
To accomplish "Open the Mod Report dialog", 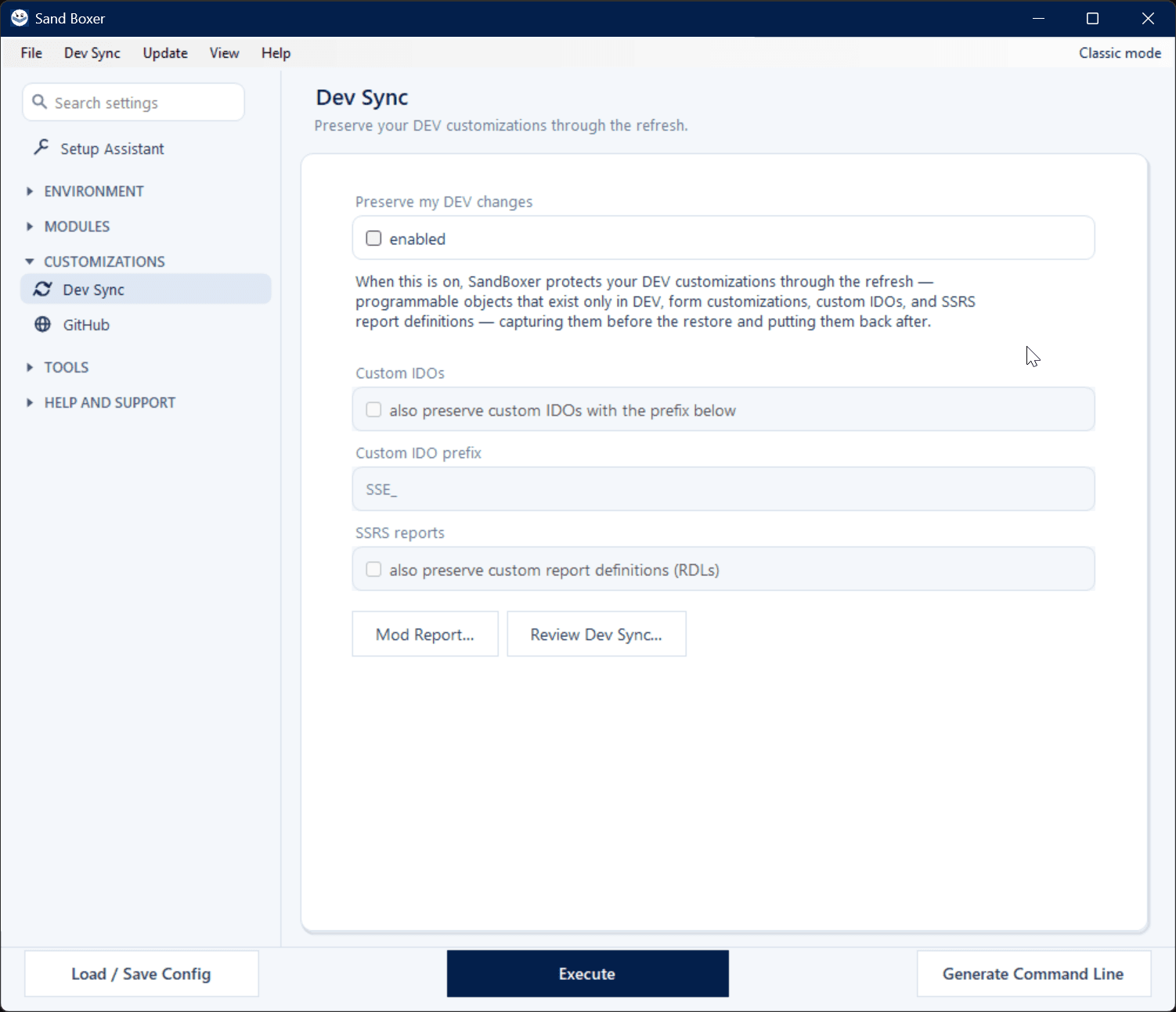I will 425,634.
